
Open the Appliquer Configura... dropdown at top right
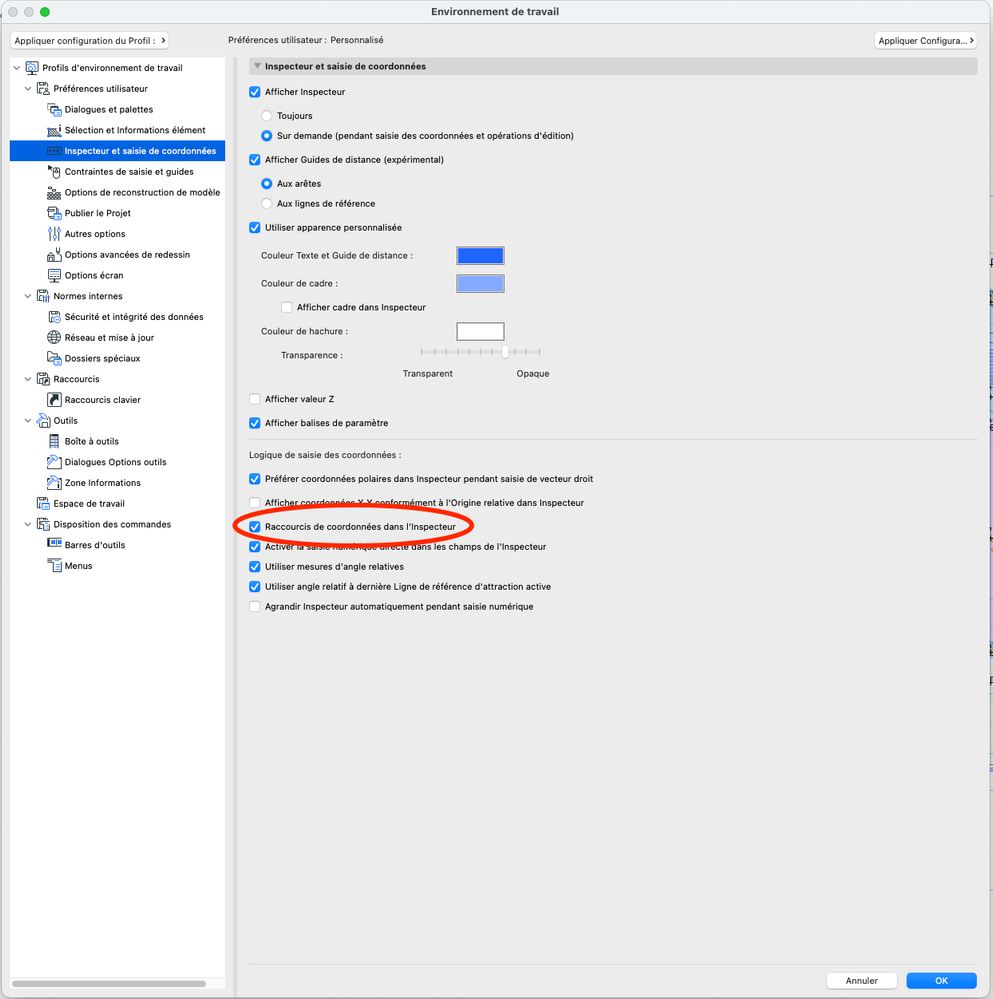(x=925, y=40)
